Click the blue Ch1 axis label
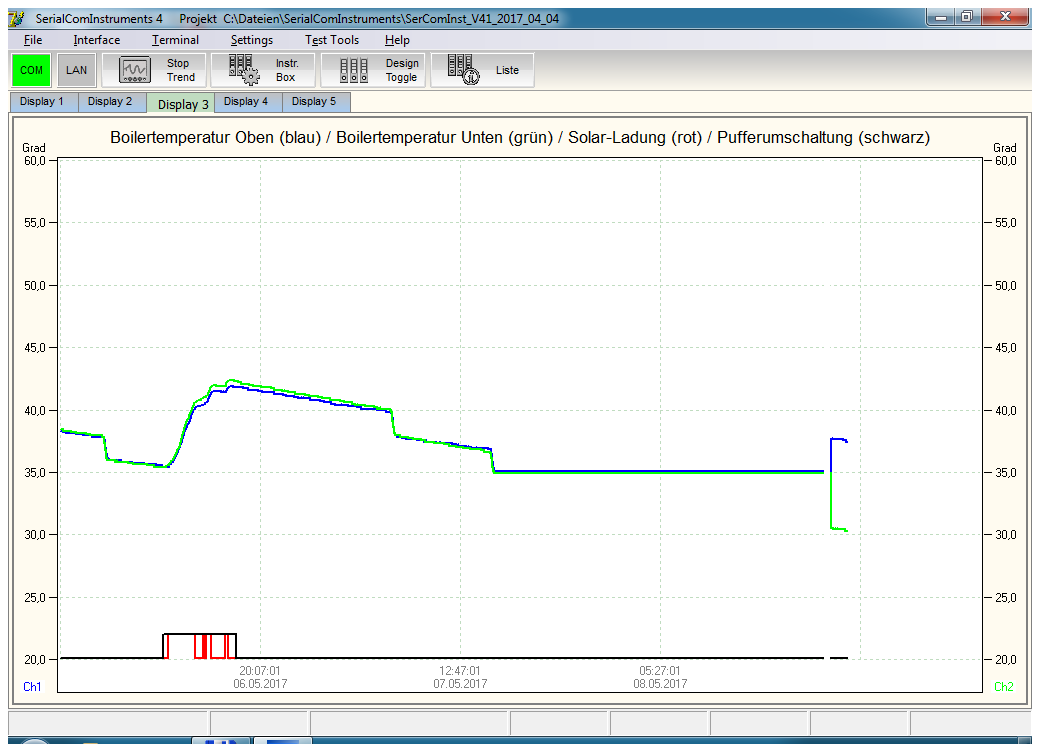 [x=32, y=687]
